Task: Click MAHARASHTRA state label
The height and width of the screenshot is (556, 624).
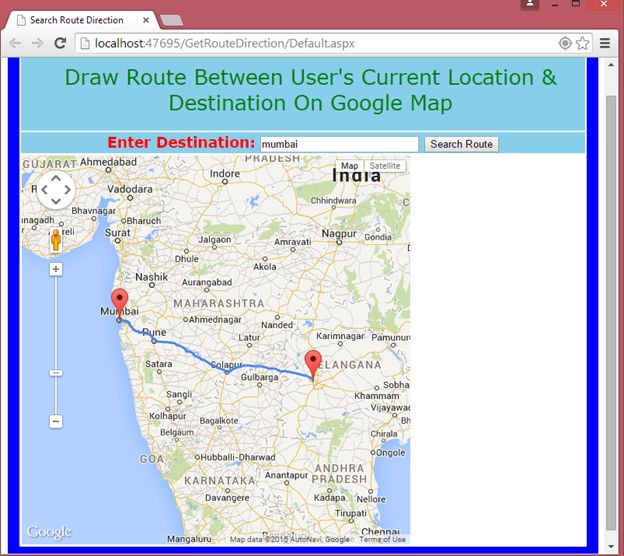Action: [219, 303]
